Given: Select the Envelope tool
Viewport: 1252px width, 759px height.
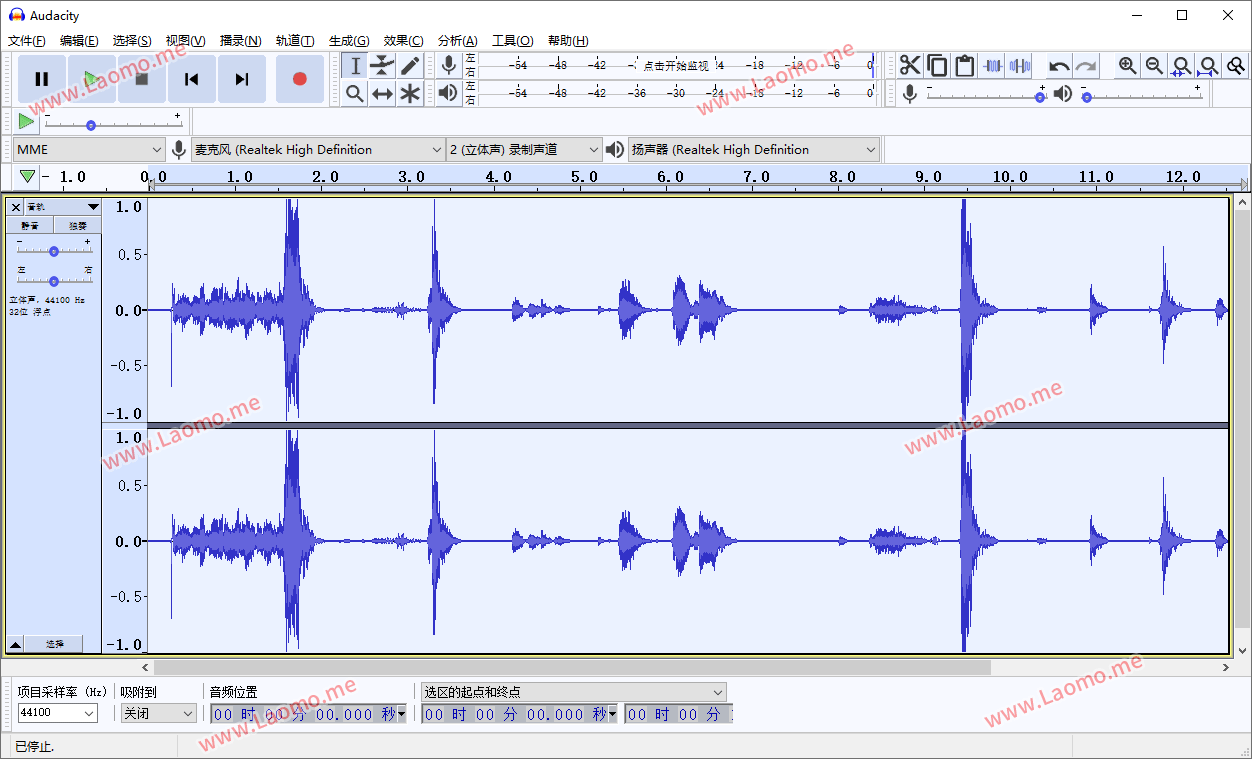Looking at the screenshot, I should tap(382, 66).
